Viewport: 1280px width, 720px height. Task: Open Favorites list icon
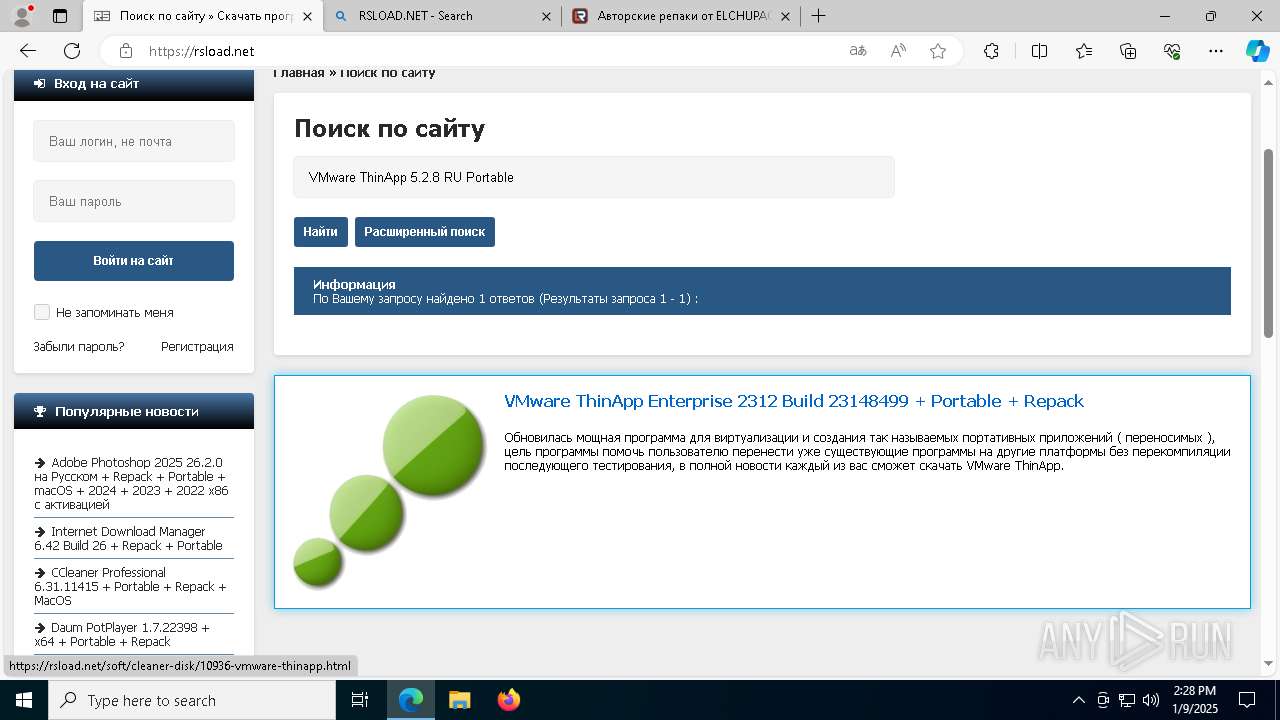1084,51
